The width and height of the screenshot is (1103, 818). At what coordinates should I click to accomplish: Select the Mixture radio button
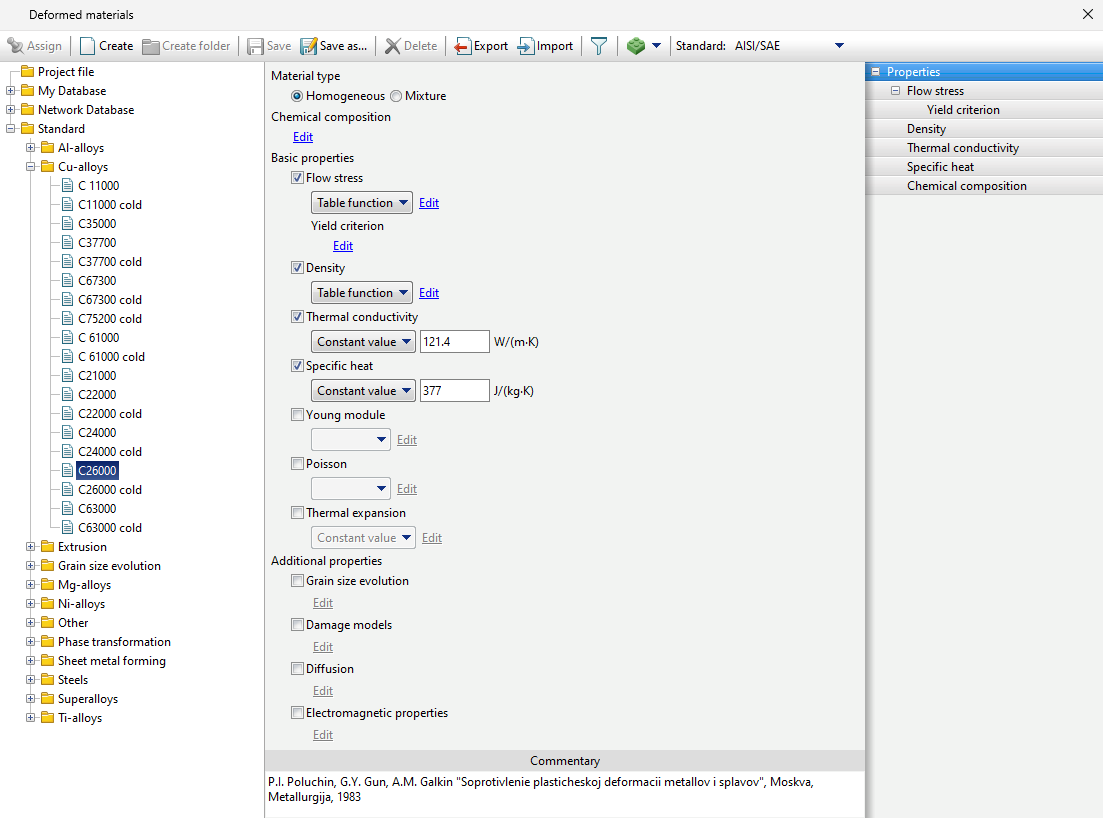tap(396, 96)
